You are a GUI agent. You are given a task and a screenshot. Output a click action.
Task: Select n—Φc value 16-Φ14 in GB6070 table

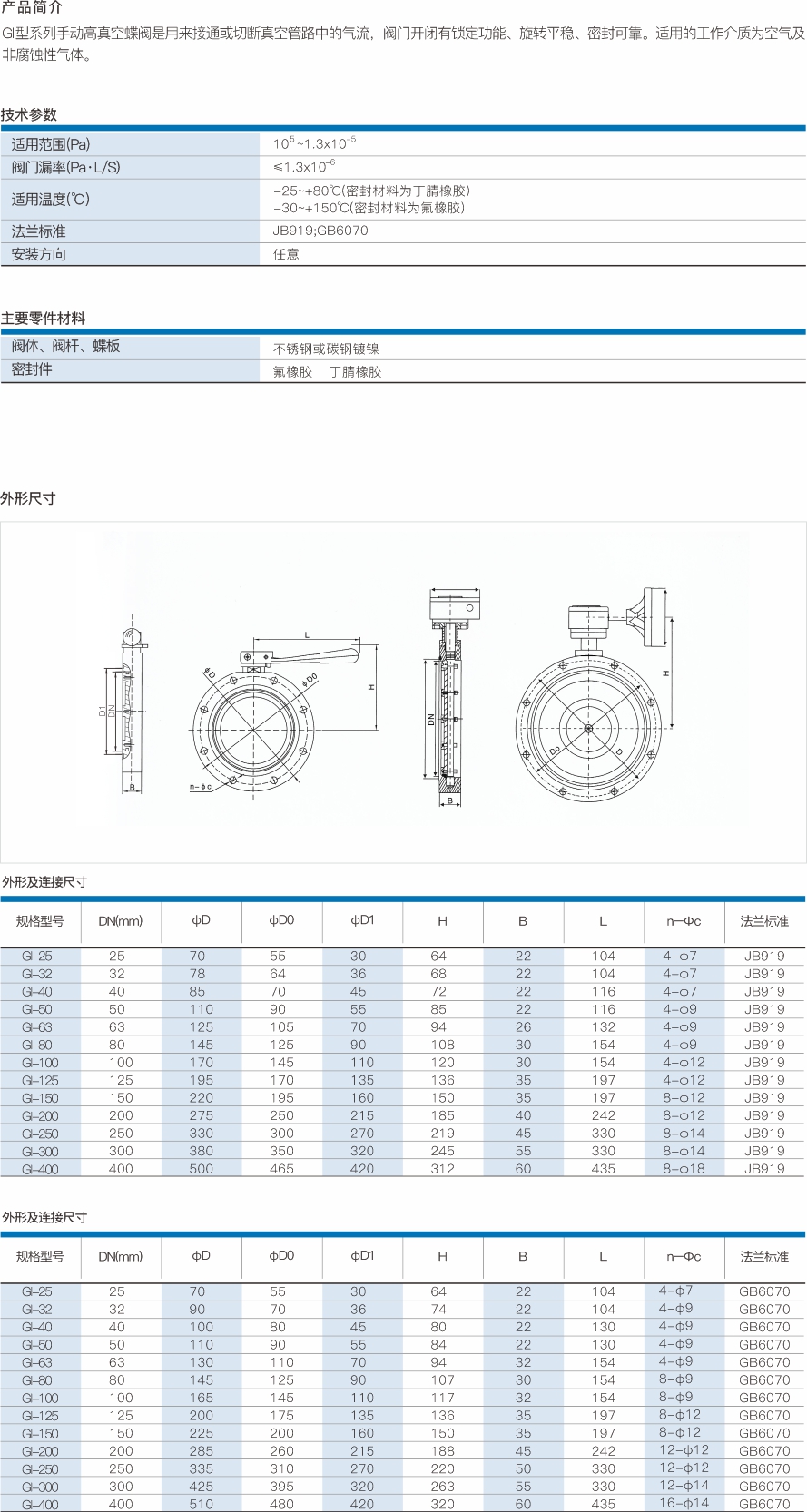click(x=684, y=1504)
